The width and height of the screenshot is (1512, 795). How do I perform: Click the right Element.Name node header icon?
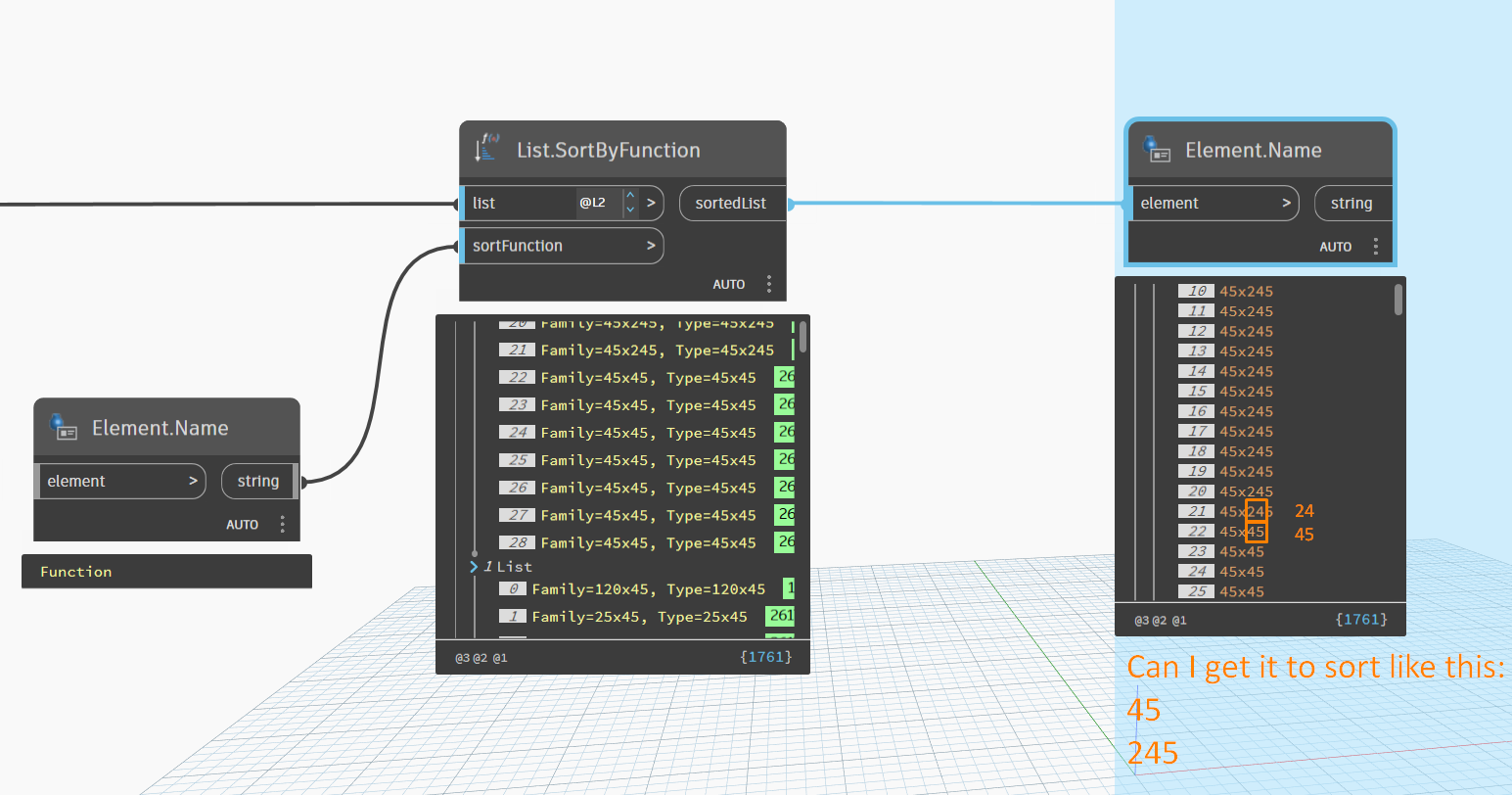click(1156, 150)
